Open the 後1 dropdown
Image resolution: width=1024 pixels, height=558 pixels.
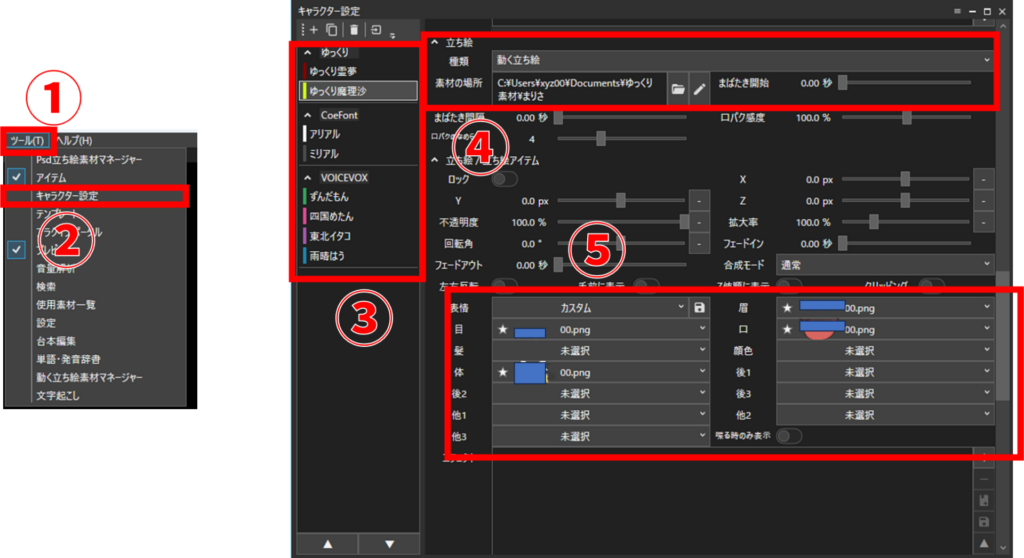tap(885, 372)
